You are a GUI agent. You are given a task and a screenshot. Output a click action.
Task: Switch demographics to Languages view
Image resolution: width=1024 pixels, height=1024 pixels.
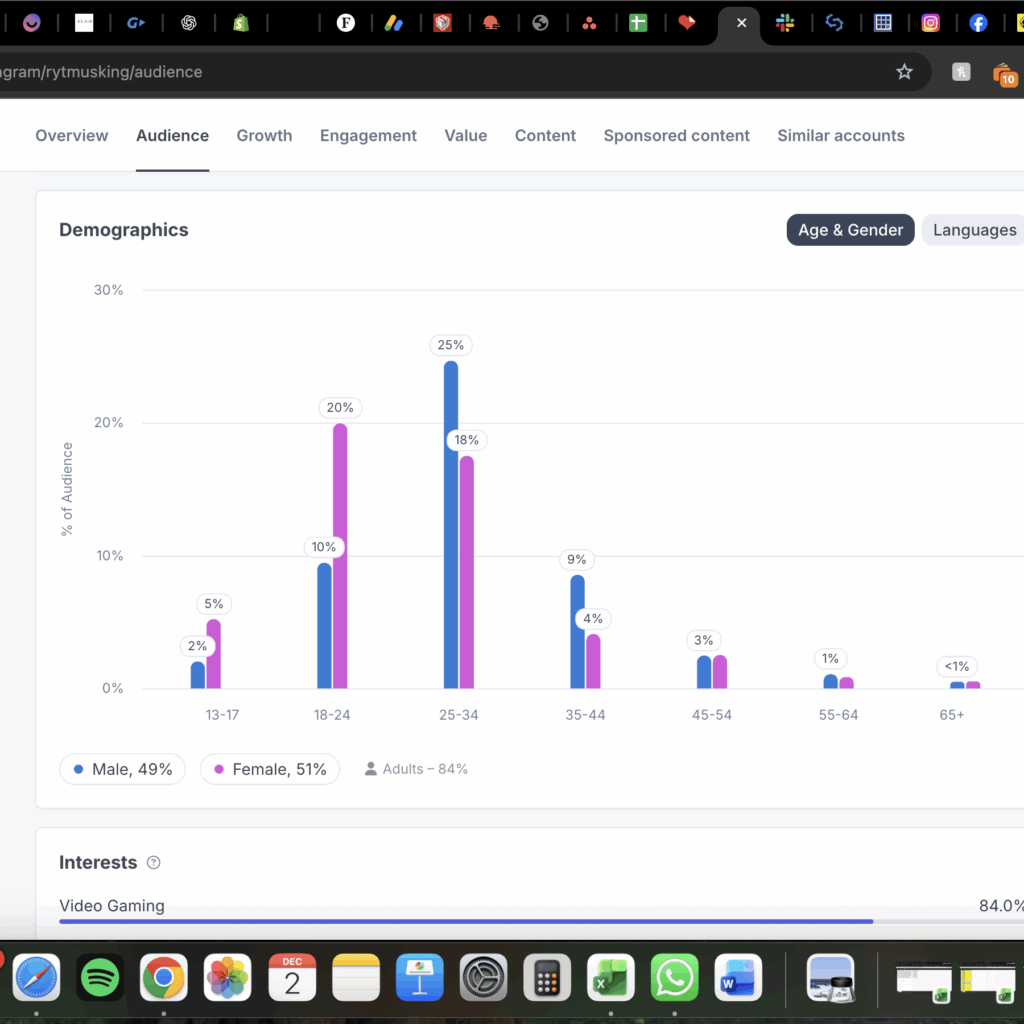pos(974,230)
